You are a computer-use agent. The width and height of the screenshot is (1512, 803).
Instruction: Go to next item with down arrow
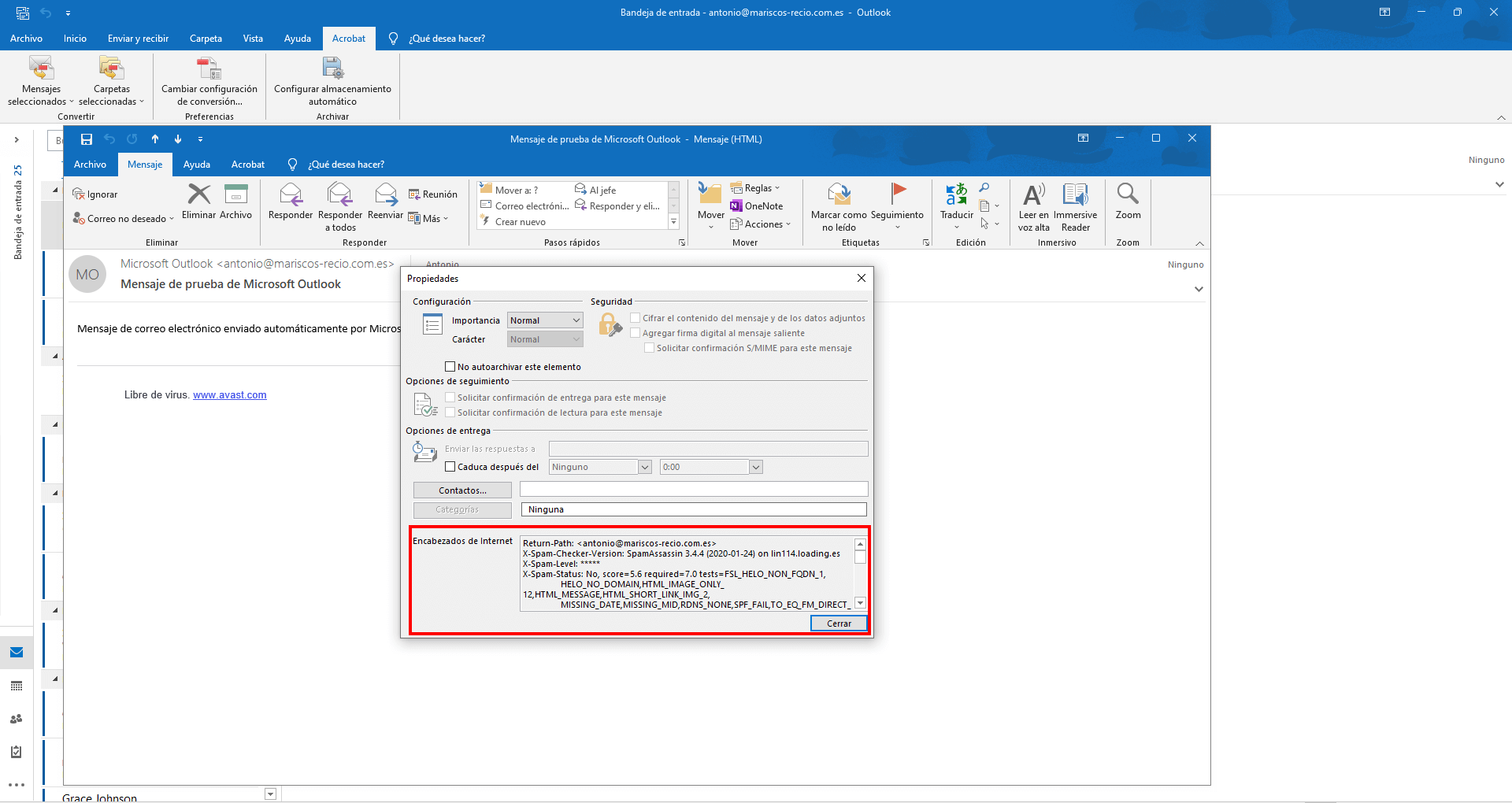coord(178,139)
